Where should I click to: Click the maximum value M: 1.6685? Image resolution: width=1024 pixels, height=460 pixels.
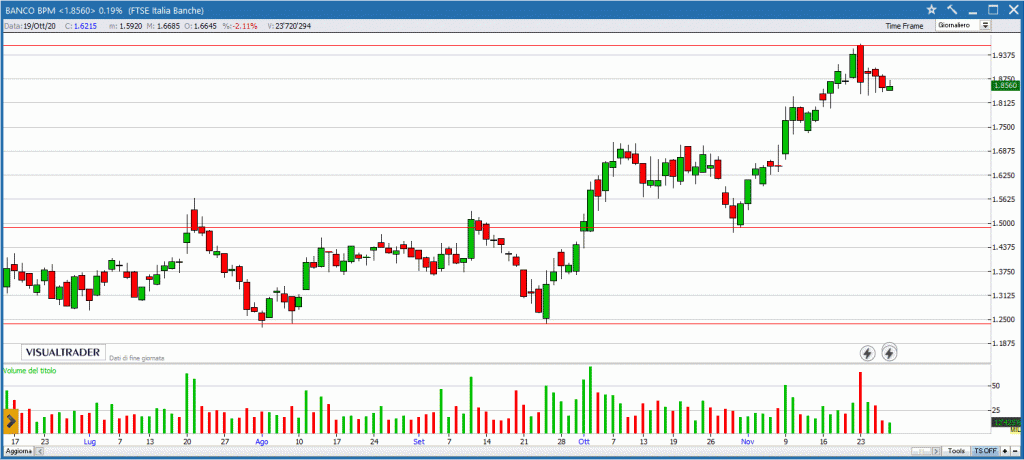click(164, 26)
